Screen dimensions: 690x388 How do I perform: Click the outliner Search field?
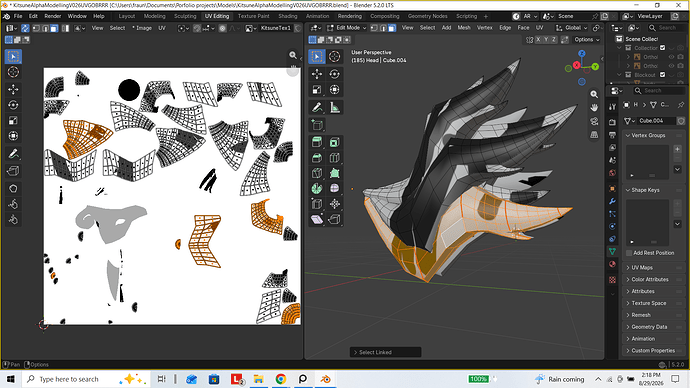tap(667, 28)
